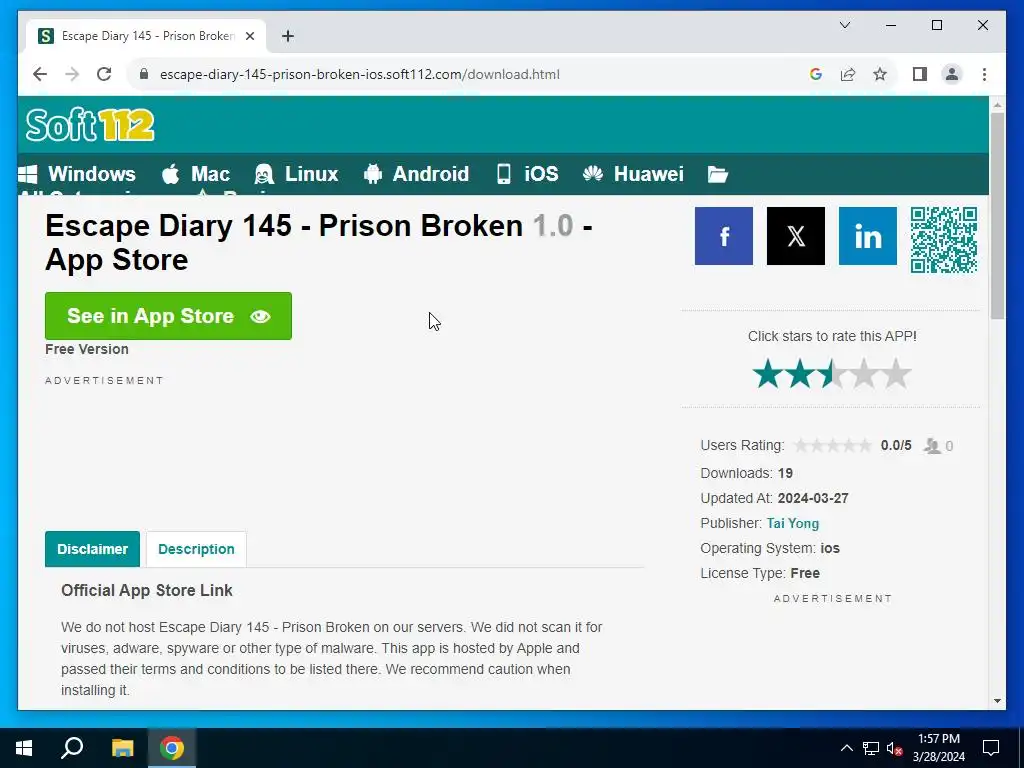This screenshot has height=768, width=1024.
Task: Go back to the previous page
Action: tap(40, 74)
